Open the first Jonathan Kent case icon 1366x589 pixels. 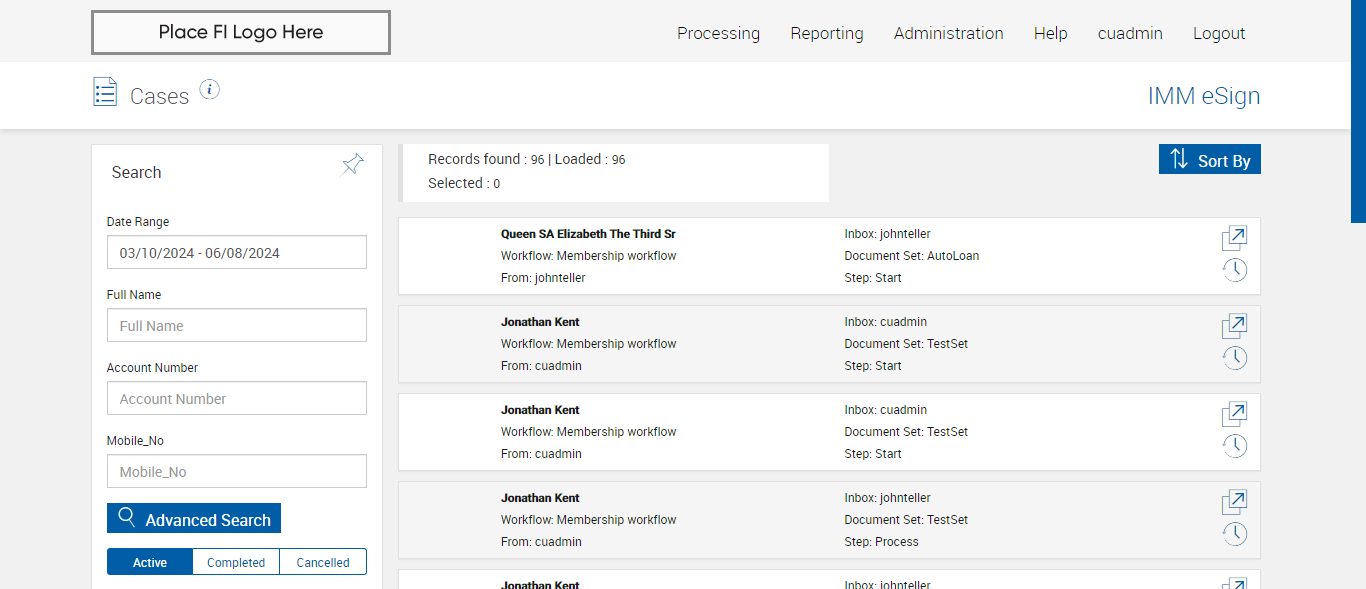click(1234, 327)
